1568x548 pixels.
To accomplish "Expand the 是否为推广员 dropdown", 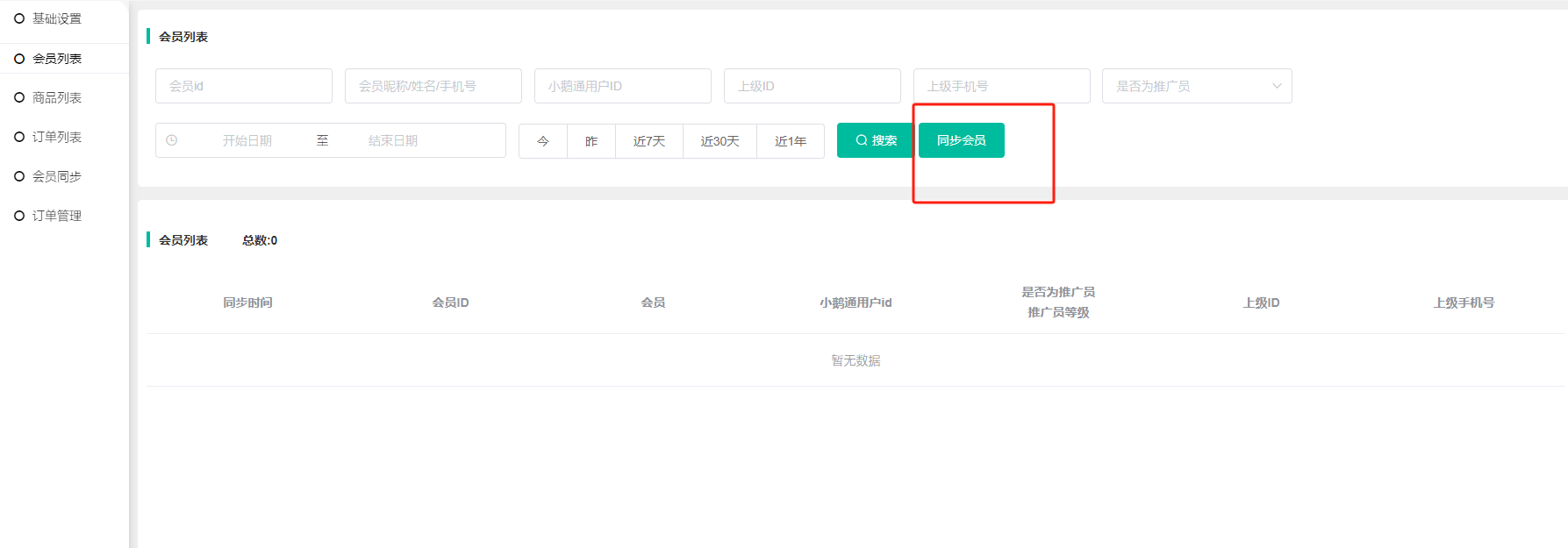I will [x=1196, y=86].
